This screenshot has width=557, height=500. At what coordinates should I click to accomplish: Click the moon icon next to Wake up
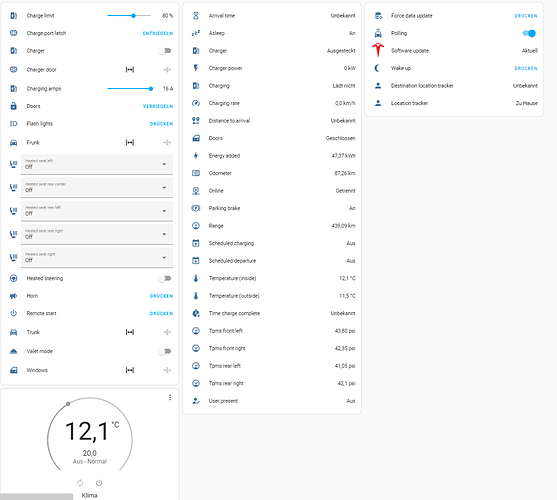point(378,68)
